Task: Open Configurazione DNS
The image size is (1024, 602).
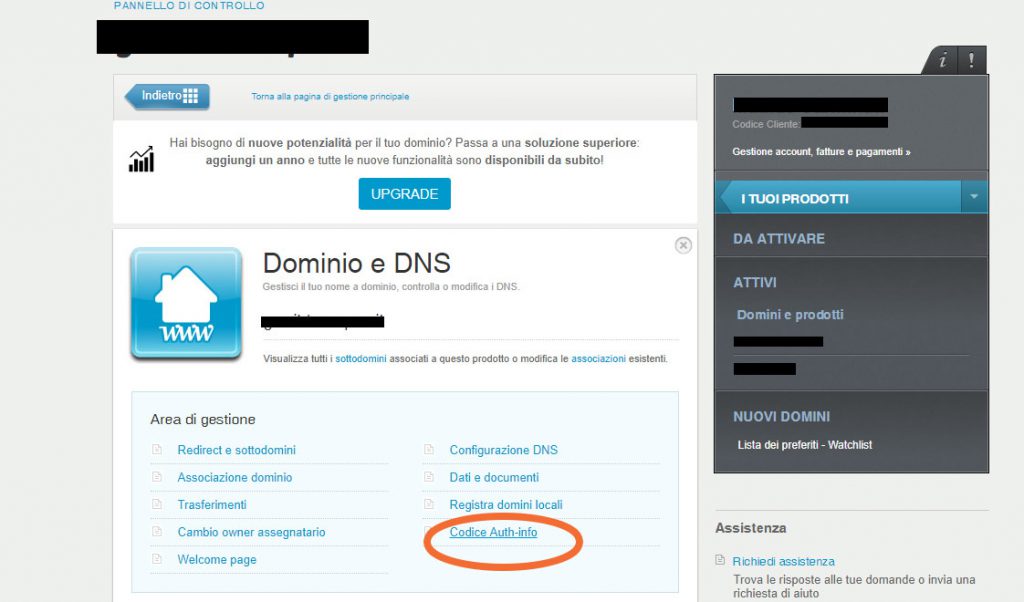Action: 504,450
